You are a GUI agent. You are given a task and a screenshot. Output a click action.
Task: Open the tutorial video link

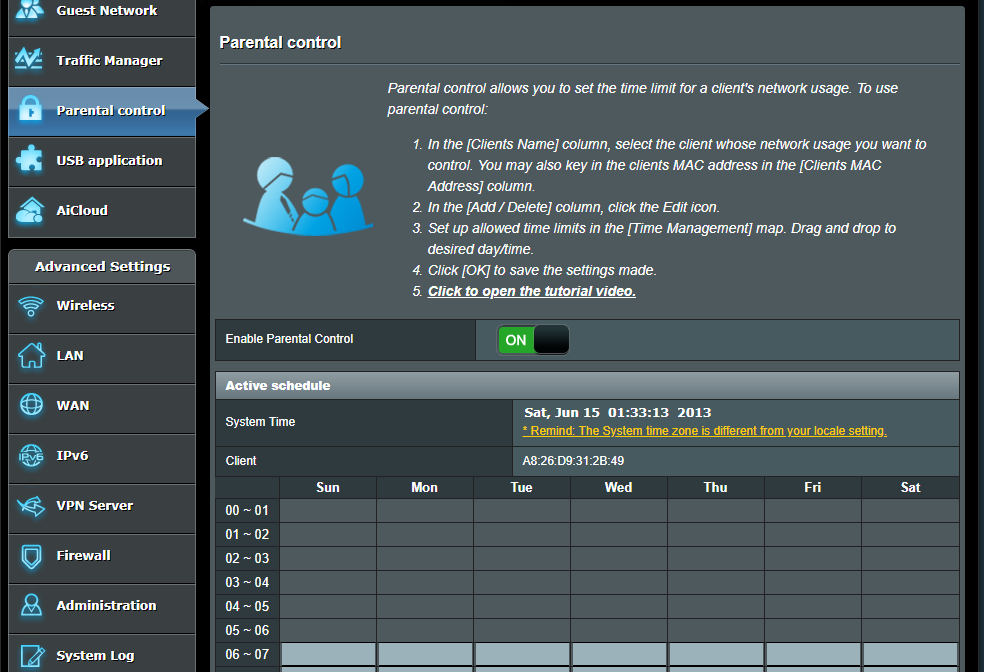(531, 291)
